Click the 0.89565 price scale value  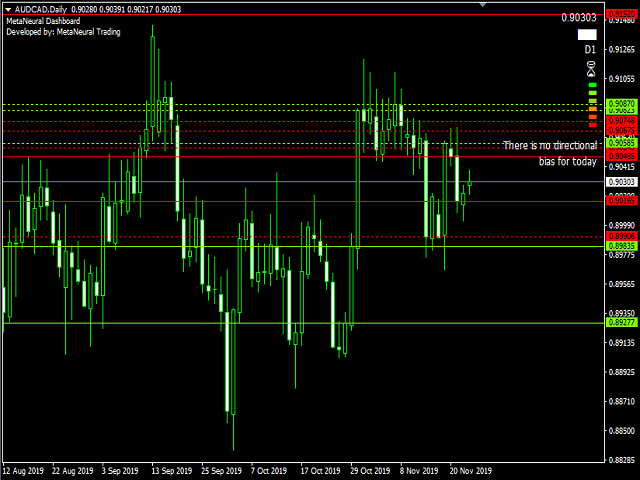click(622, 284)
